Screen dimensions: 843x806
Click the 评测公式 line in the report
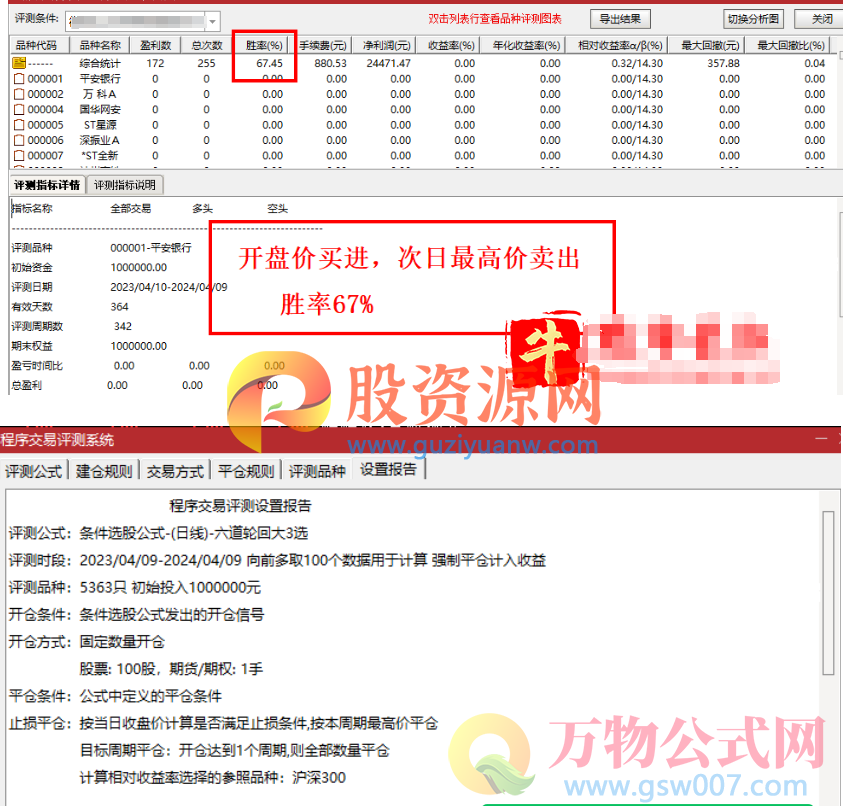pos(159,533)
